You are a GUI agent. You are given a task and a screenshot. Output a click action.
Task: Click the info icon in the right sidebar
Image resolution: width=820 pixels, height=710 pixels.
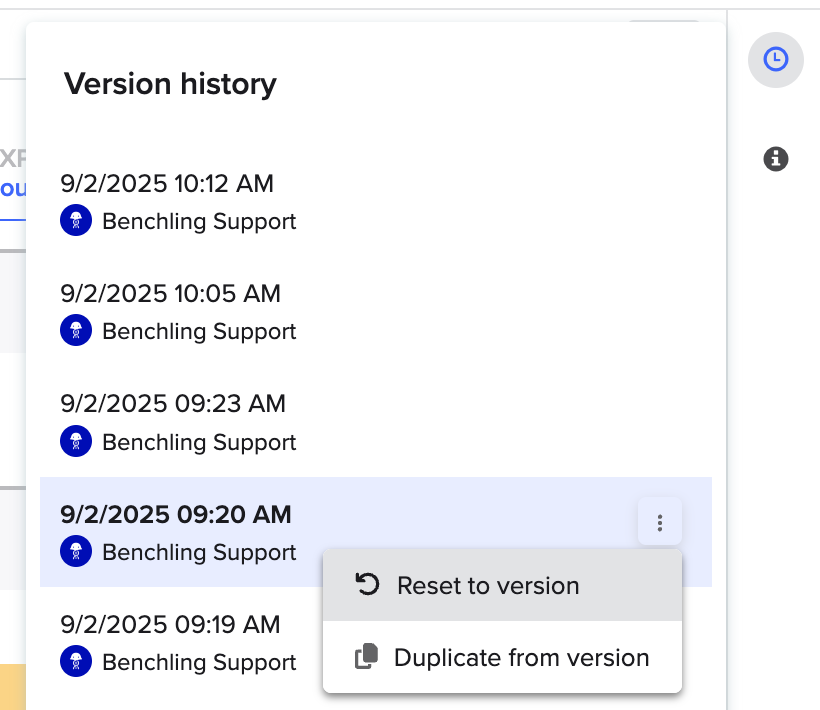tap(775, 158)
